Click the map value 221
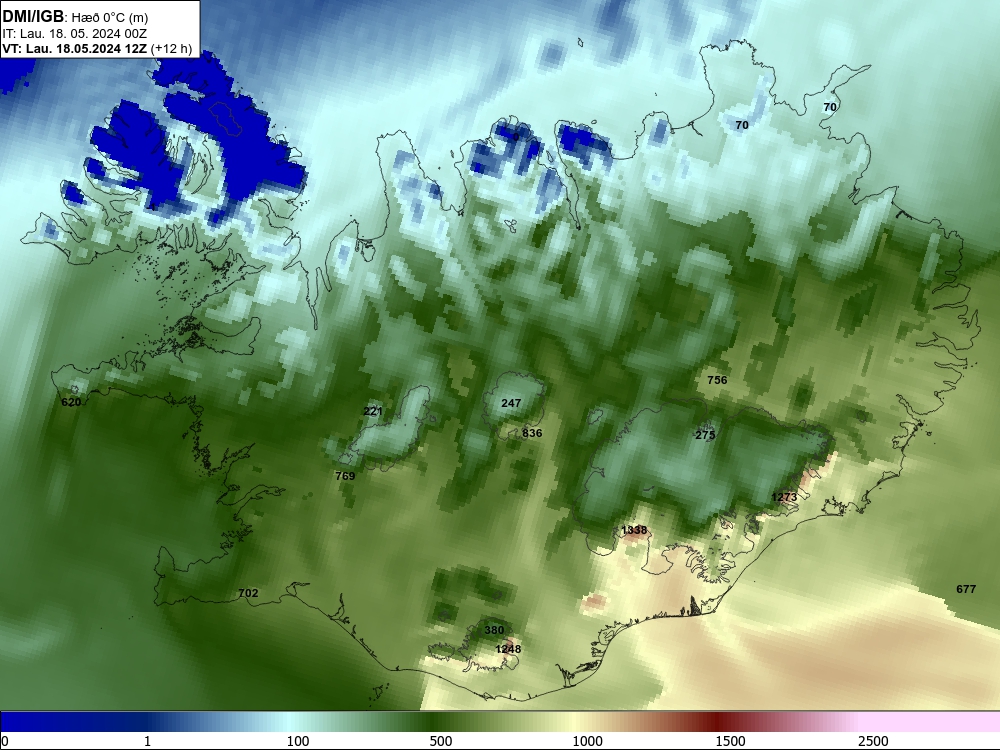Screen dimensions: 1000x750 [373, 411]
